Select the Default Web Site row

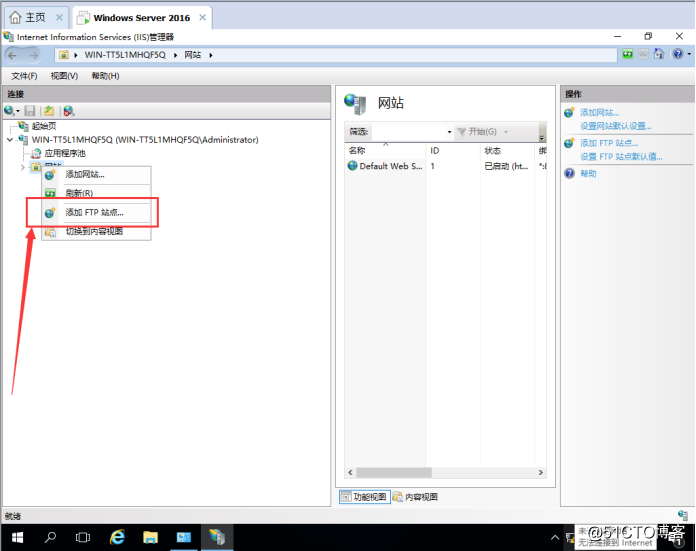point(446,166)
